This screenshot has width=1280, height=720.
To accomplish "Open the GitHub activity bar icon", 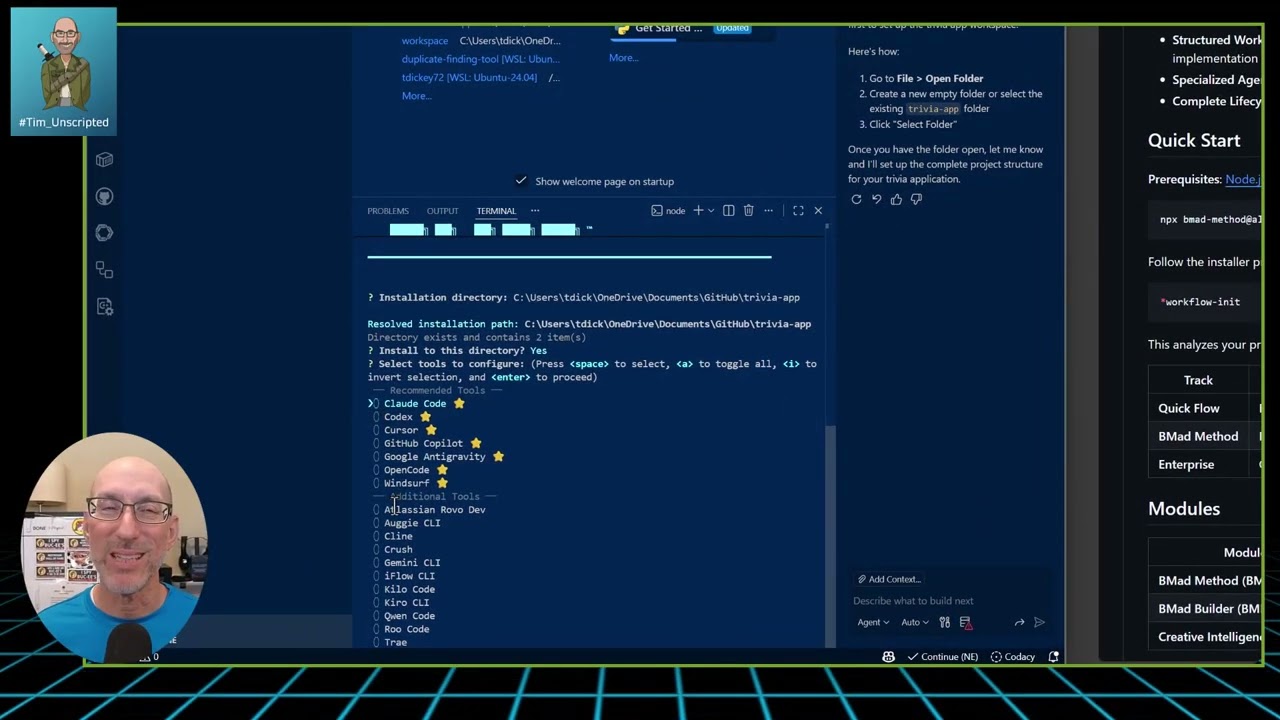I will [x=104, y=197].
